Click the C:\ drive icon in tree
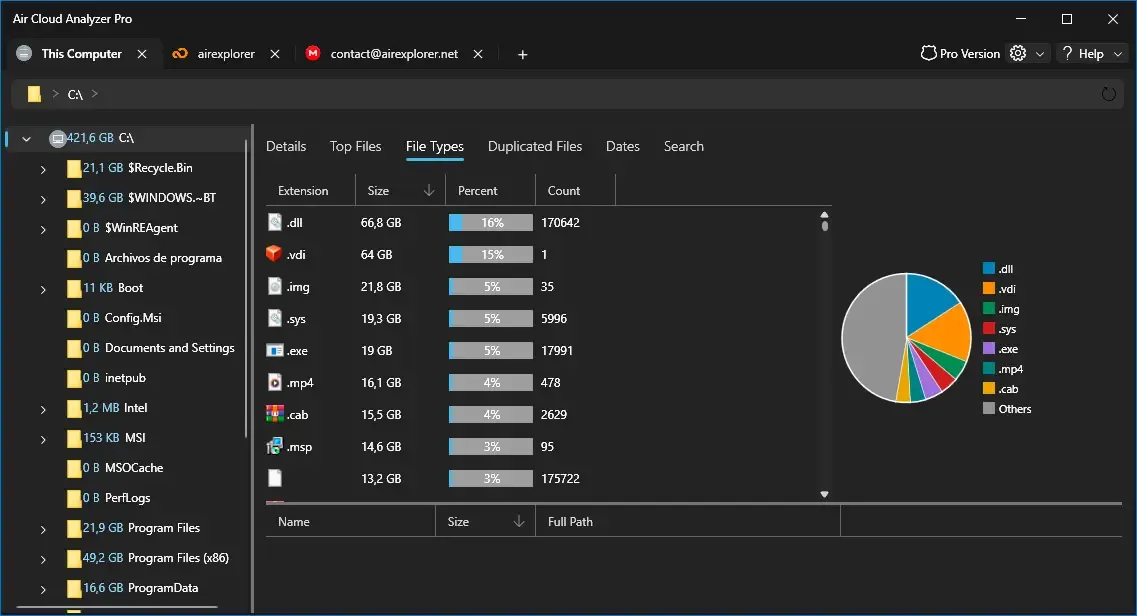This screenshot has height=616, width=1137. tap(58, 138)
